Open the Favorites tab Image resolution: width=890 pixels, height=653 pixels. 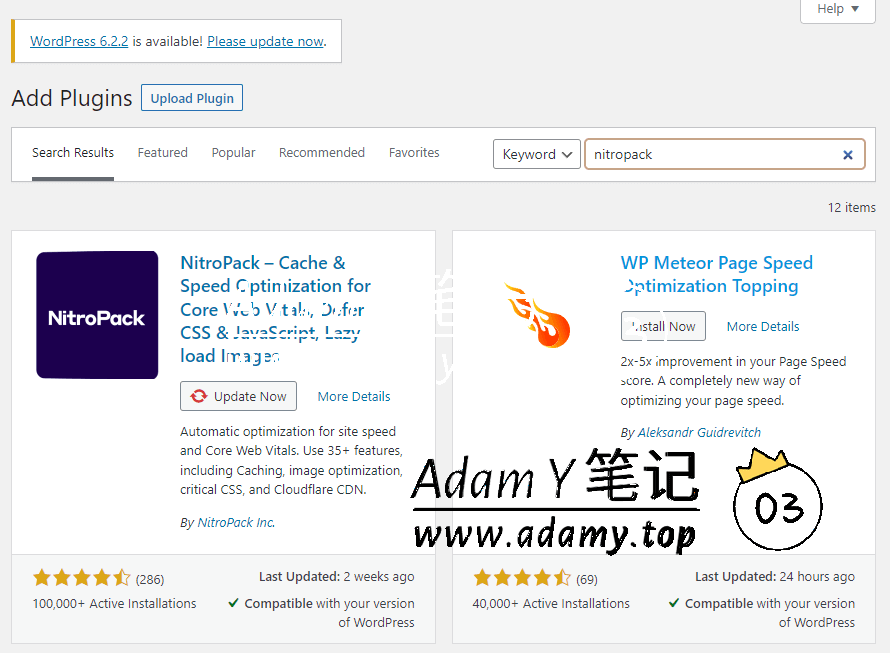click(414, 153)
